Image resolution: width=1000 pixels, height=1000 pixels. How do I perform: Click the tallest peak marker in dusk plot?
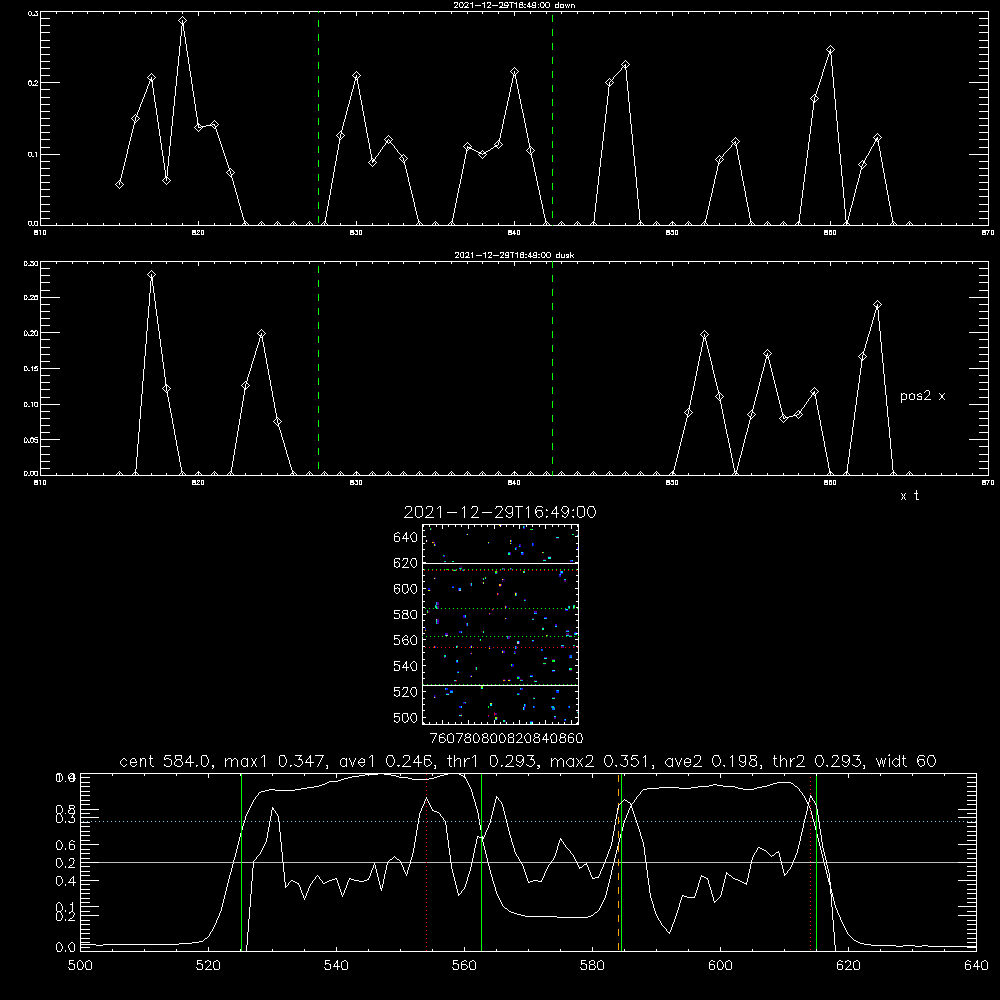151,275
